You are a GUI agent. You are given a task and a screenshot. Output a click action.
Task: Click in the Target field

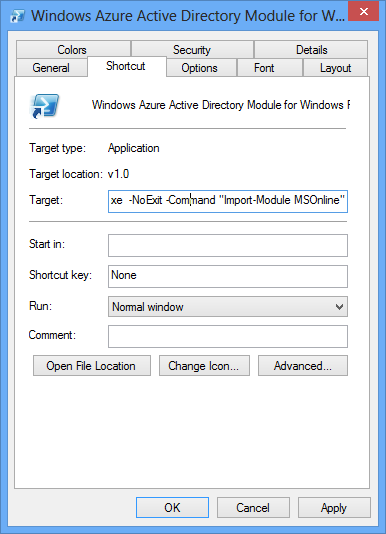(x=228, y=201)
